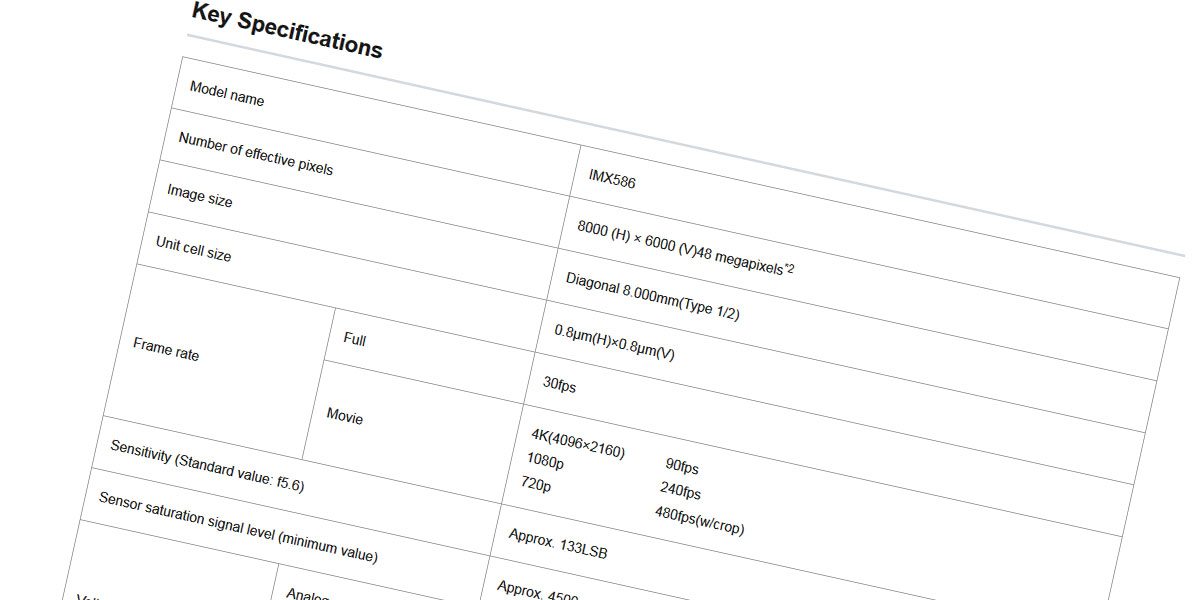Select Sensor saturation signal level label
Image resolution: width=1200 pixels, height=600 pixels.
(x=238, y=527)
